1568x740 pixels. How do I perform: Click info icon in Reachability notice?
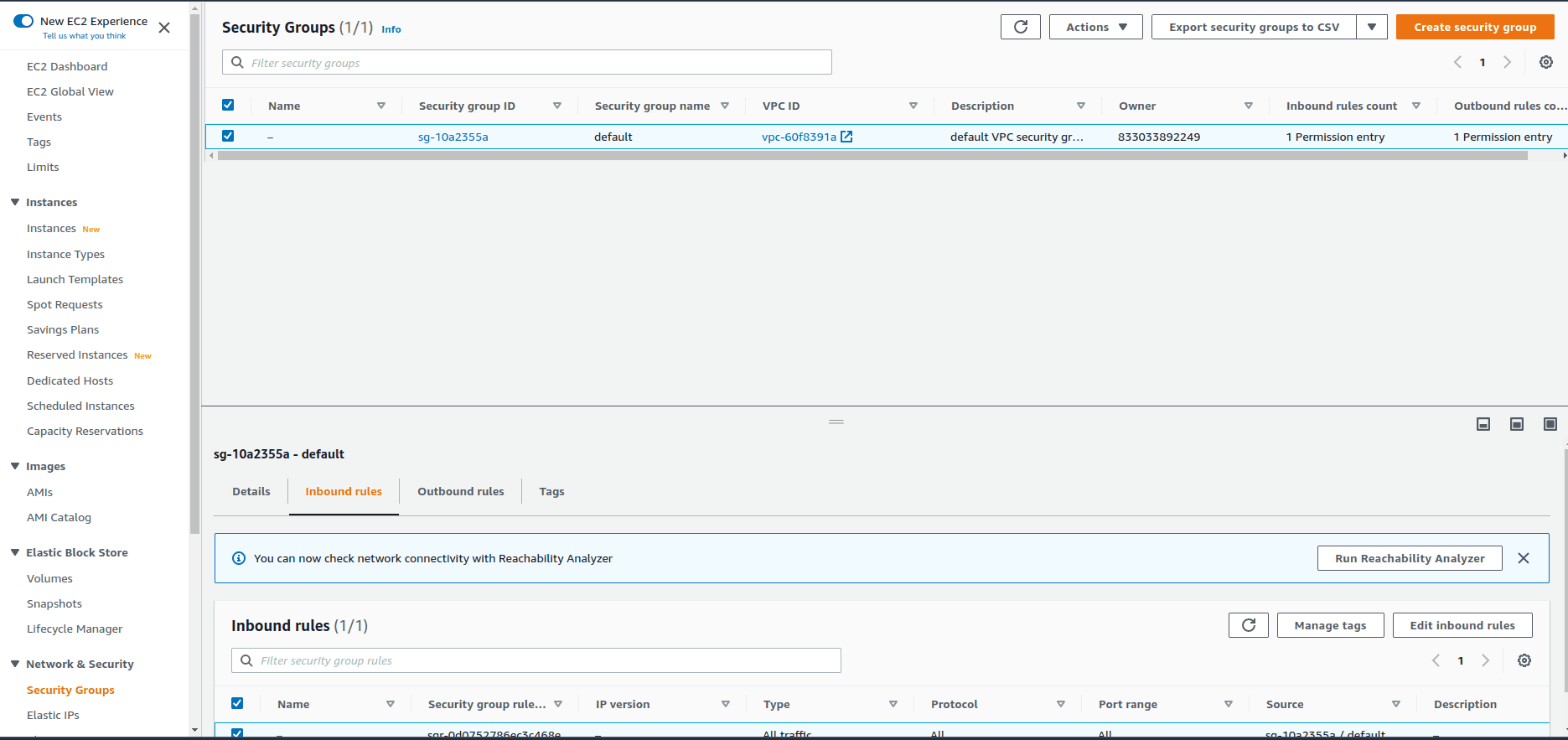click(239, 558)
